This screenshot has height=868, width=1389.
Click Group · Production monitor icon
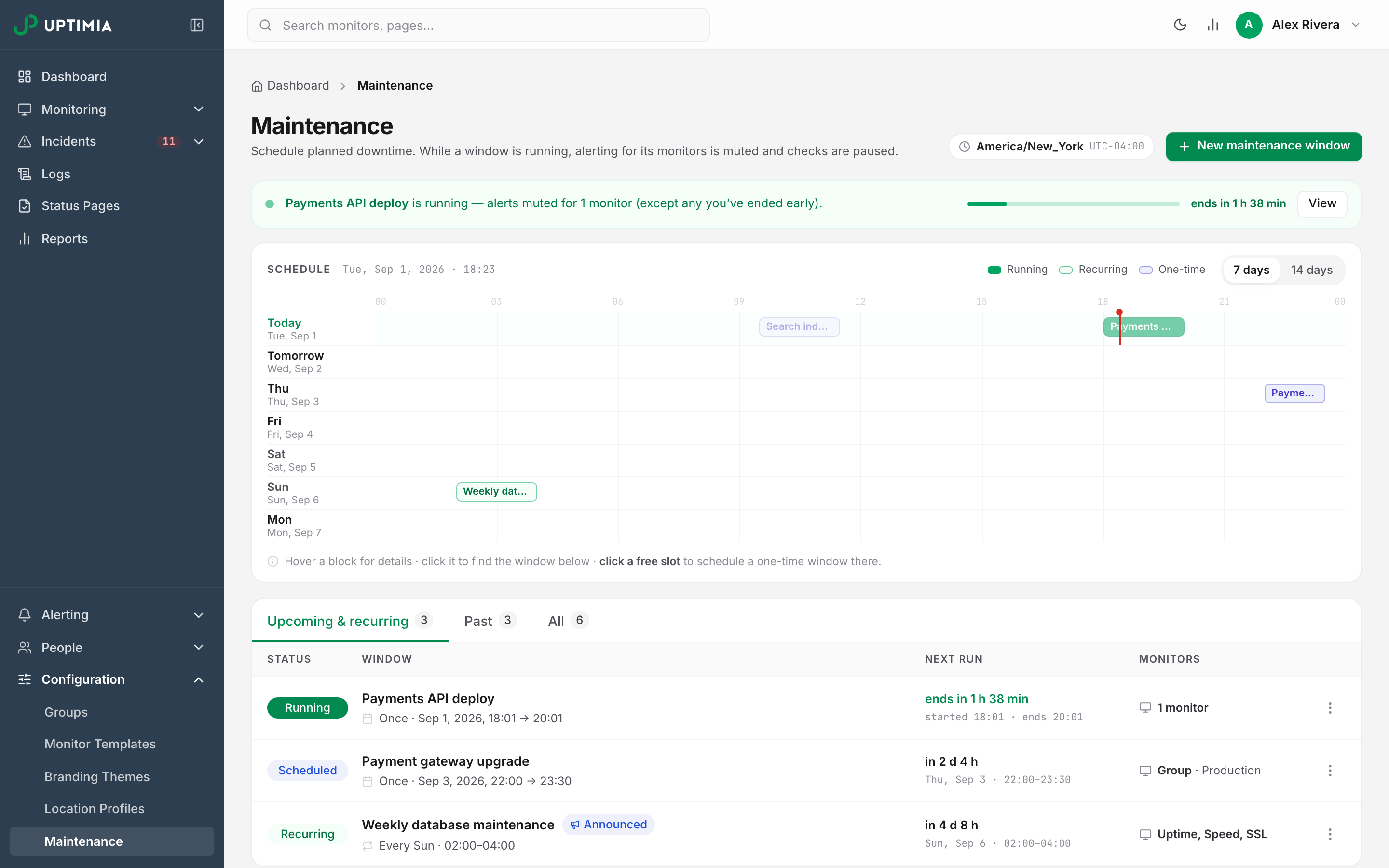pos(1145,771)
